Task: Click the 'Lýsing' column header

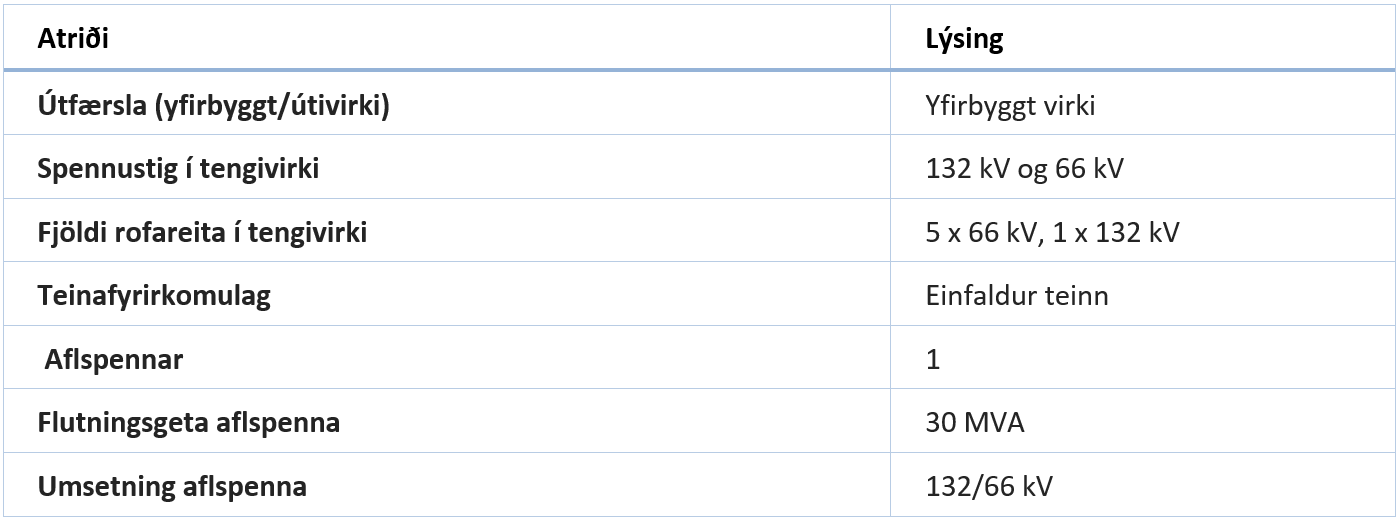Action: coord(964,39)
